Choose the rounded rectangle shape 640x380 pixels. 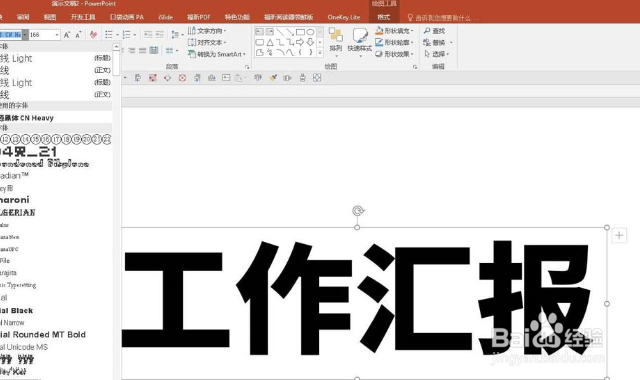(x=259, y=42)
